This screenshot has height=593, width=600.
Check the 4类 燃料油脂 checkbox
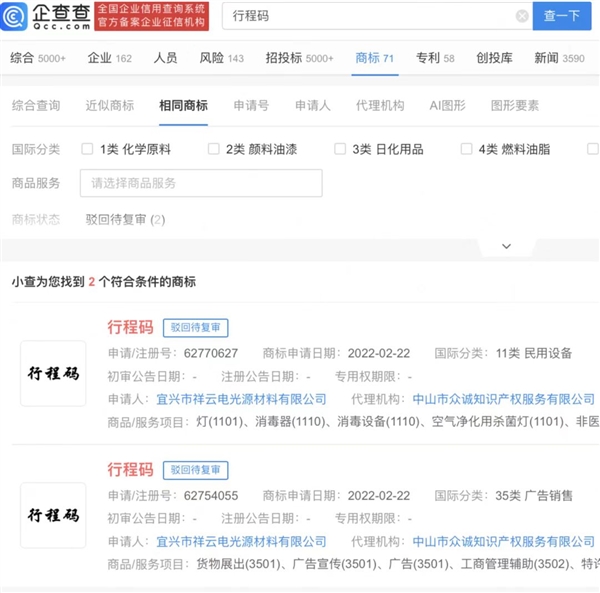point(466,149)
